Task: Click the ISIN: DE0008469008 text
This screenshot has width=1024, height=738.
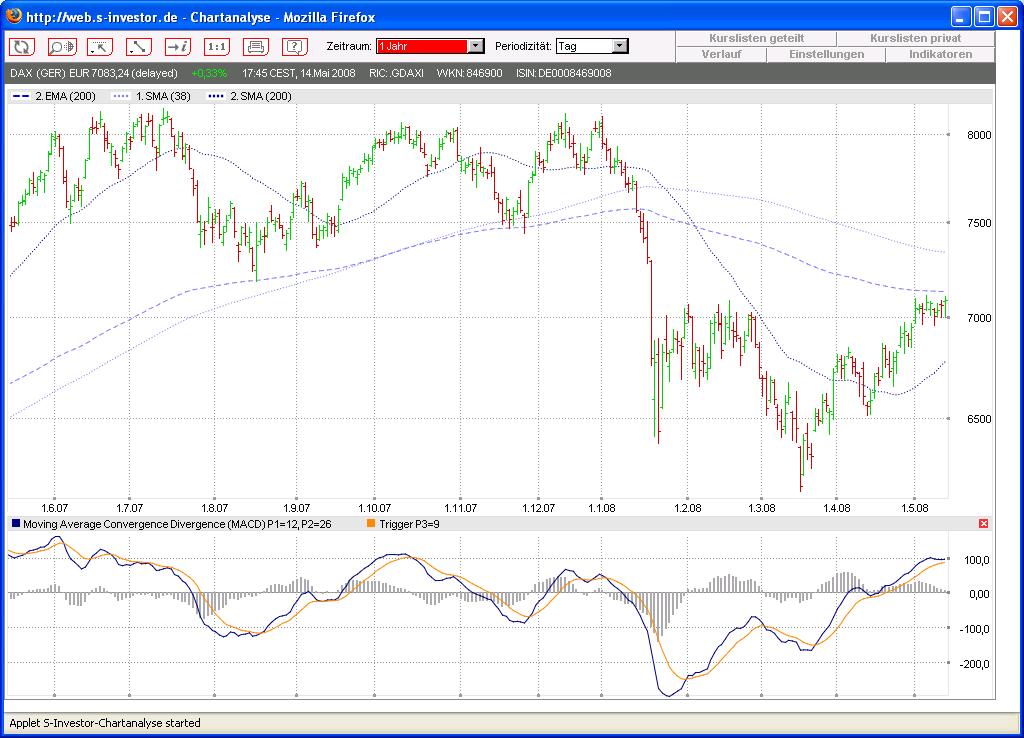Action: click(x=564, y=73)
